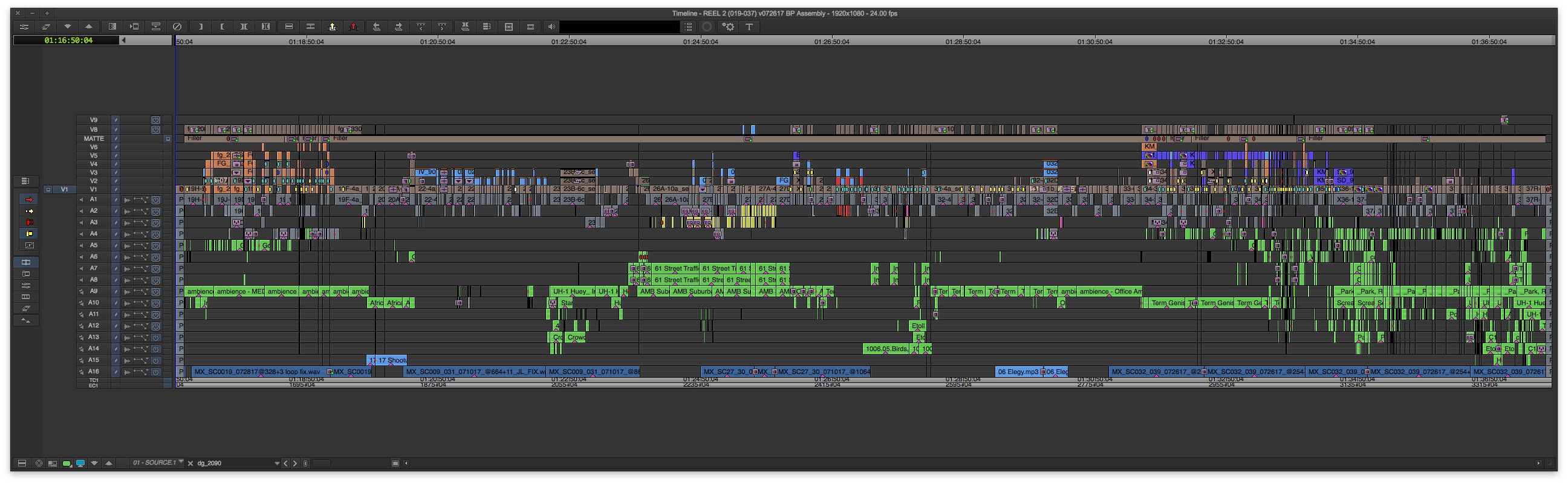Image resolution: width=1568 pixels, height=484 pixels.
Task: Click the down triangle in bottom bar
Action: pos(94,463)
